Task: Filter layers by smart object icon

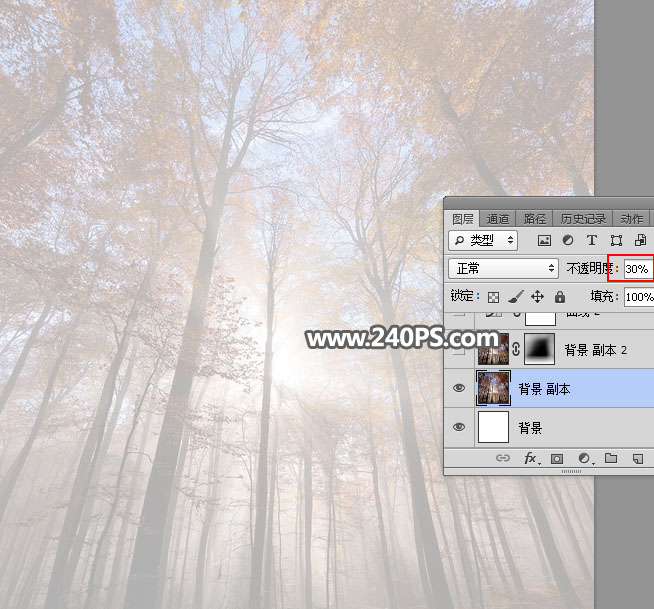Action: tap(641, 240)
